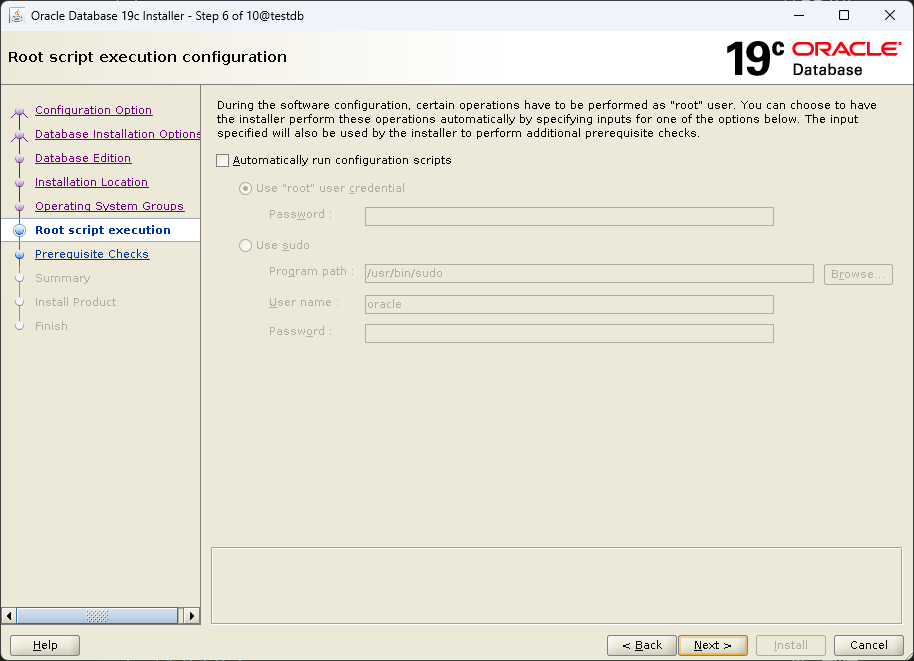The width and height of the screenshot is (914, 661).
Task: Click the root user Password field
Action: 569,216
